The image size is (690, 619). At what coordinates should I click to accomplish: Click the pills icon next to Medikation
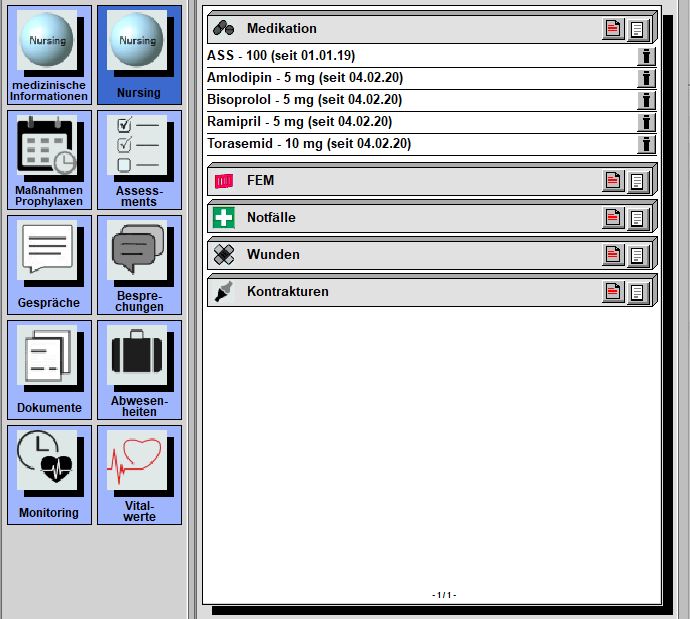tap(224, 28)
